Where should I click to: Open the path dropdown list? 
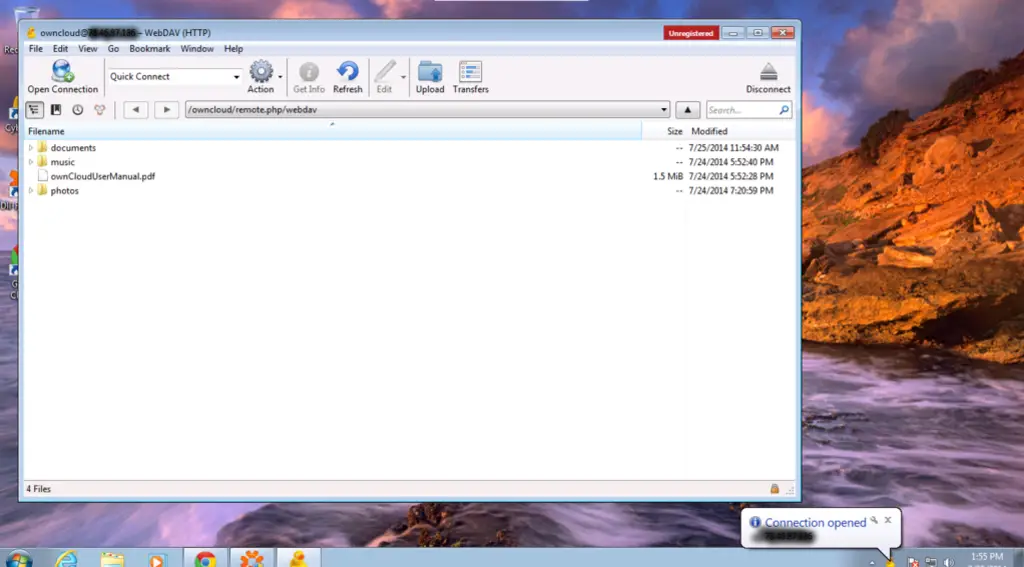pyautogui.click(x=664, y=110)
